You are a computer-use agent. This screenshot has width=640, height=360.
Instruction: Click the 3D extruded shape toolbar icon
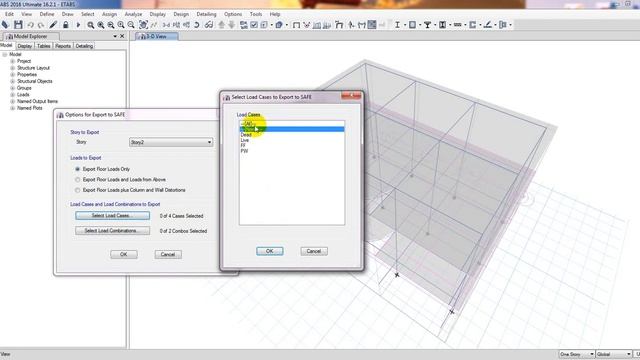point(279,25)
